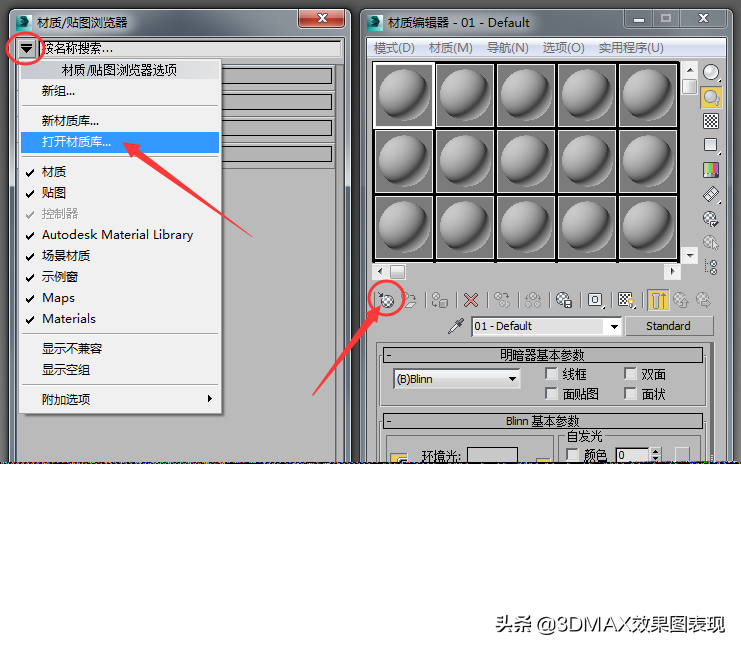Image resolution: width=741 pixels, height=650 pixels.
Task: Choose 新组... in the menu
Action: pyautogui.click(x=120, y=91)
